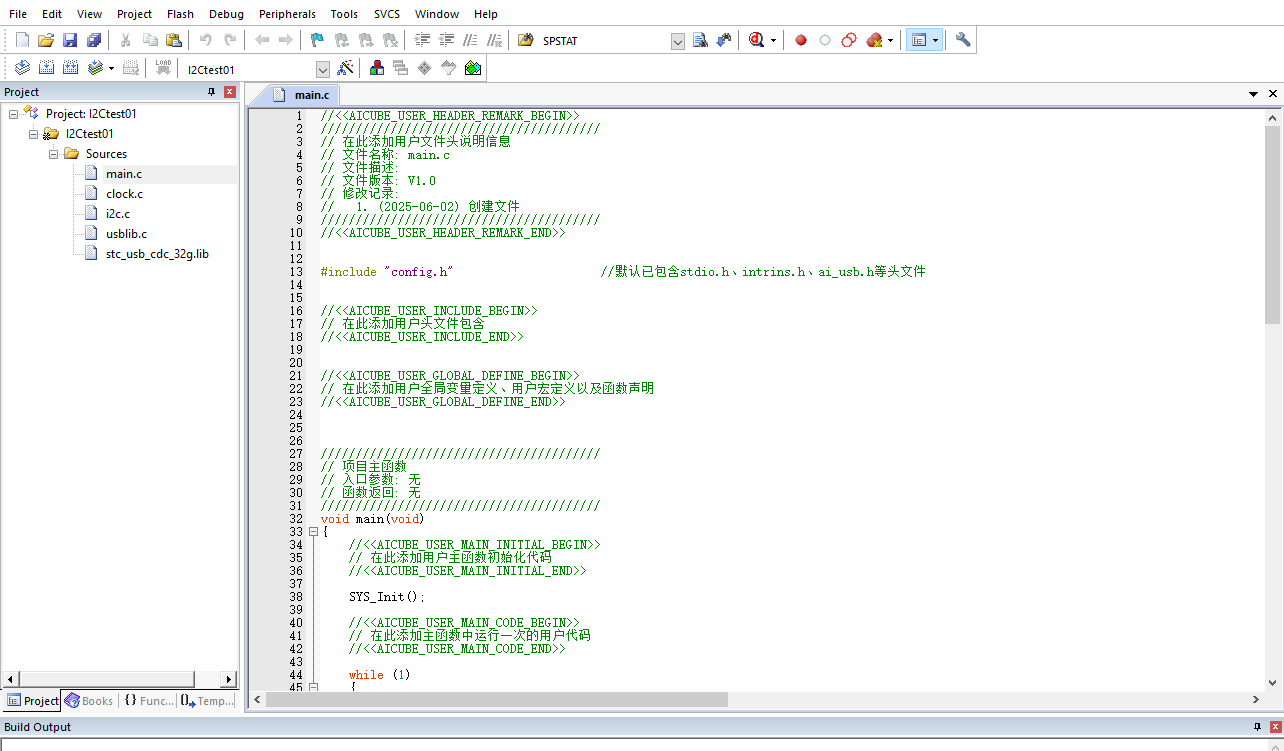Open Find in Files folder-binoculars icon
This screenshot has width=1284, height=751.
526,40
